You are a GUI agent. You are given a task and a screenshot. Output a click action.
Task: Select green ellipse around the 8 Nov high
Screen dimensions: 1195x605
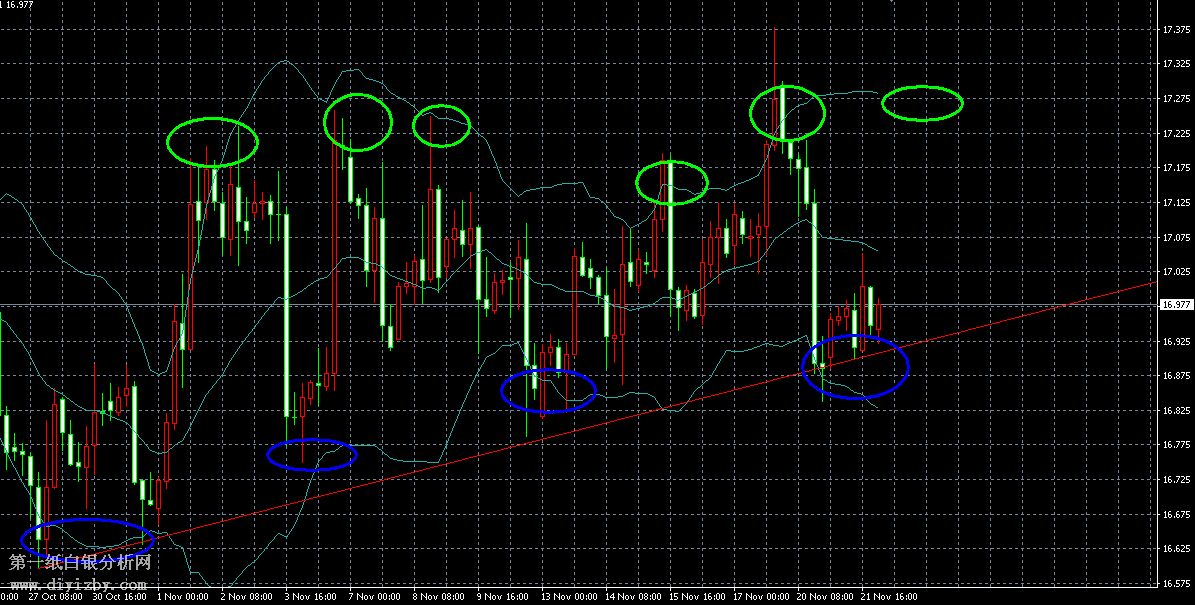coord(442,124)
